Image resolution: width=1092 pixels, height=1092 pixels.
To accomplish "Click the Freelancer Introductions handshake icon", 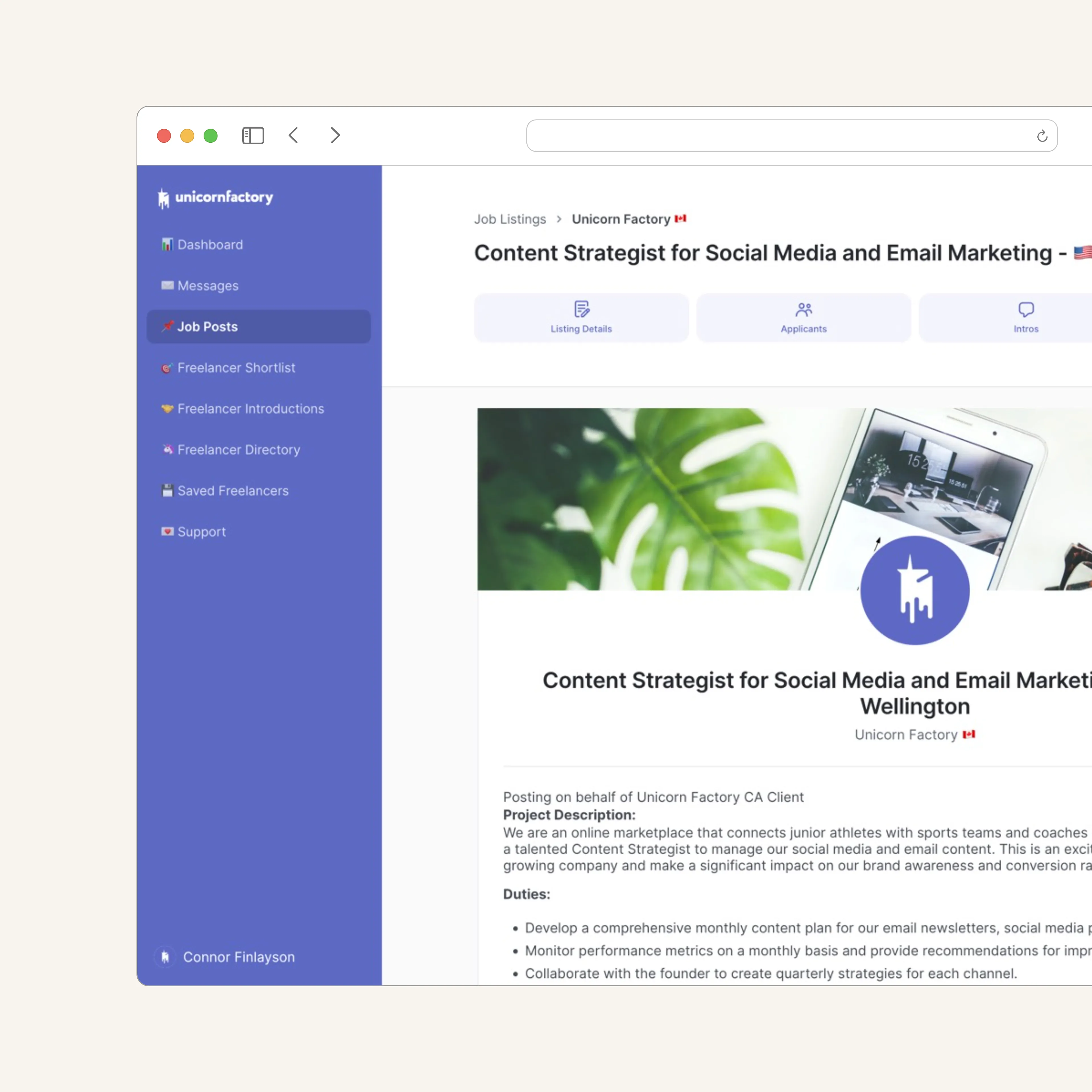I will pos(167,409).
